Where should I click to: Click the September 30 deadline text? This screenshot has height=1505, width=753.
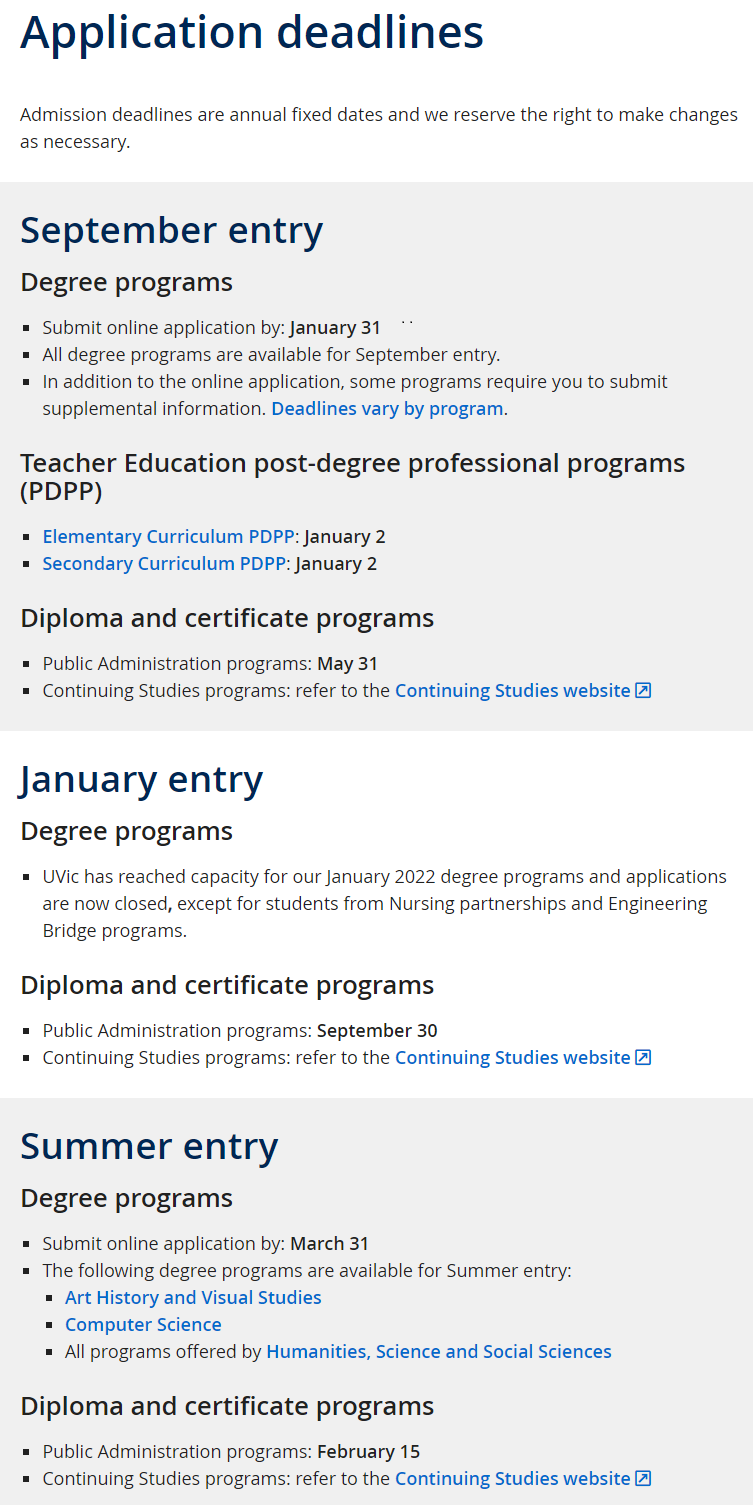coord(377,1030)
